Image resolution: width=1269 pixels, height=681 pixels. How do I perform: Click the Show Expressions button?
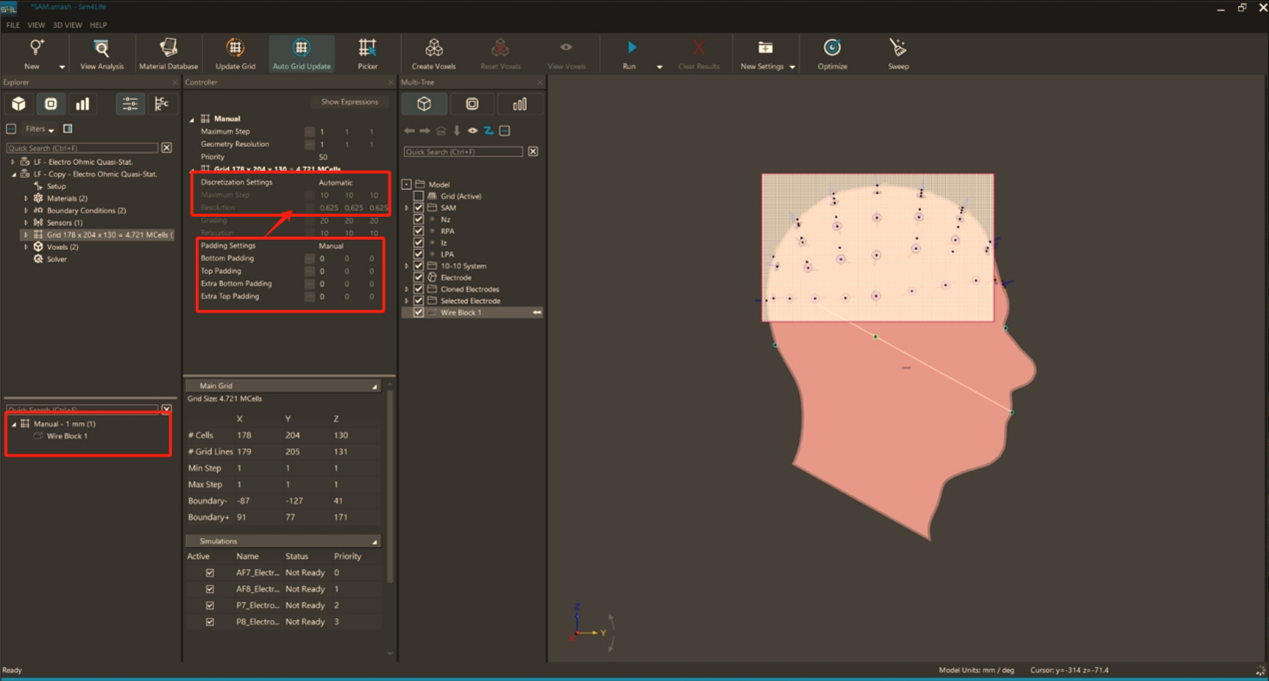coord(349,102)
